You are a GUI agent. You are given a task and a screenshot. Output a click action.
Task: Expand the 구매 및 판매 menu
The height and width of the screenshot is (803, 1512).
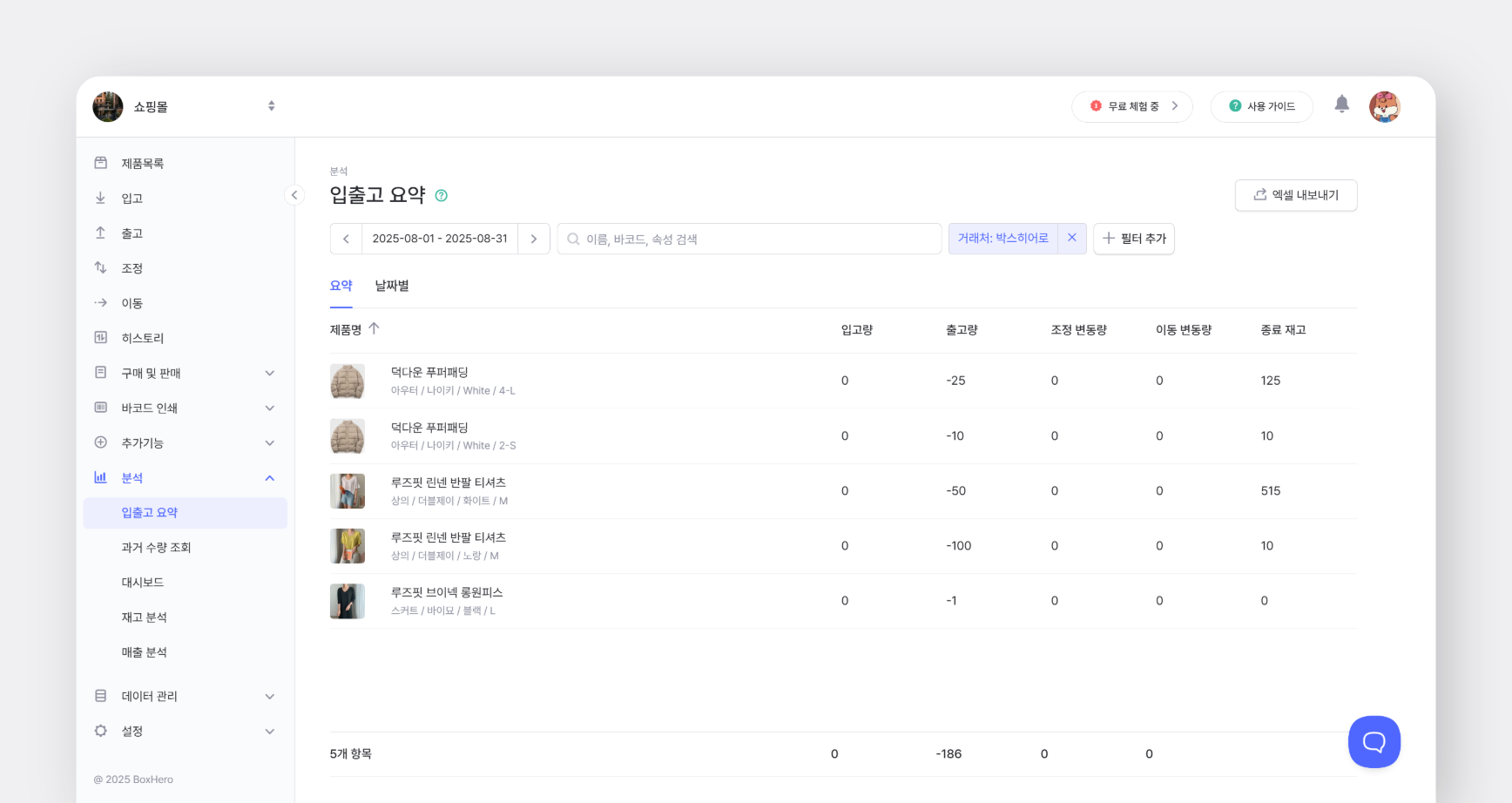pos(269,373)
